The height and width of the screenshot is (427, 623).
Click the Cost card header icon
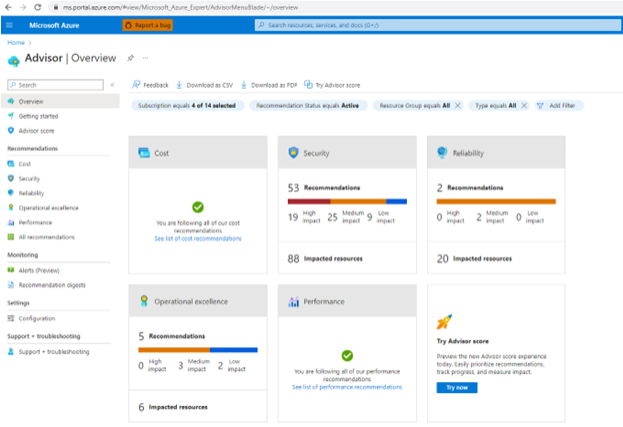click(x=144, y=153)
